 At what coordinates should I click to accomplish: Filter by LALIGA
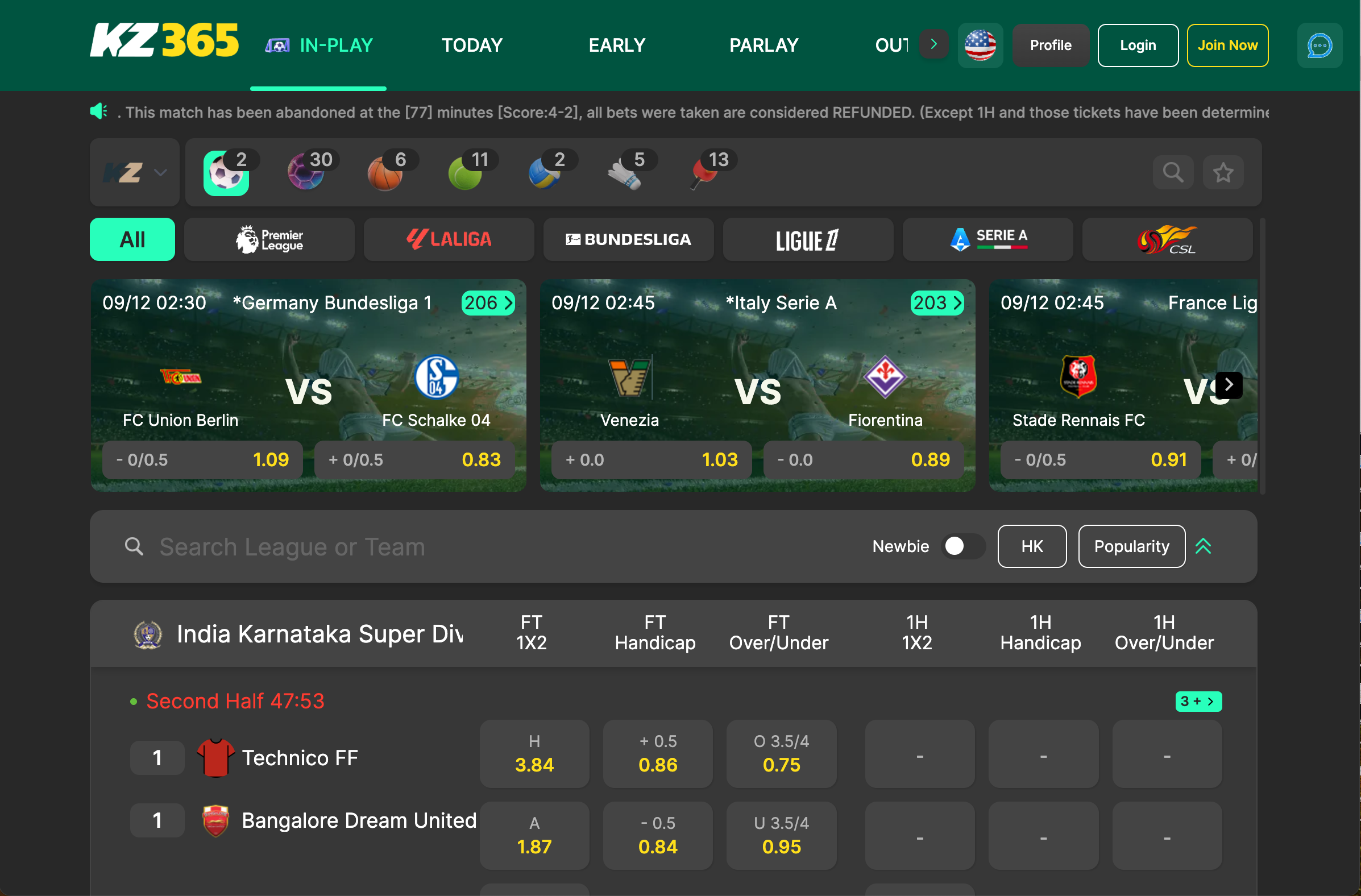coord(449,239)
